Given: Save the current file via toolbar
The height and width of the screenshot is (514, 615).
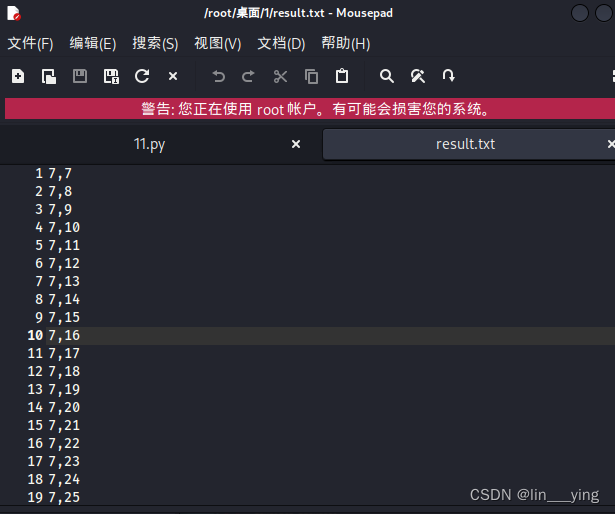Looking at the screenshot, I should click(80, 76).
